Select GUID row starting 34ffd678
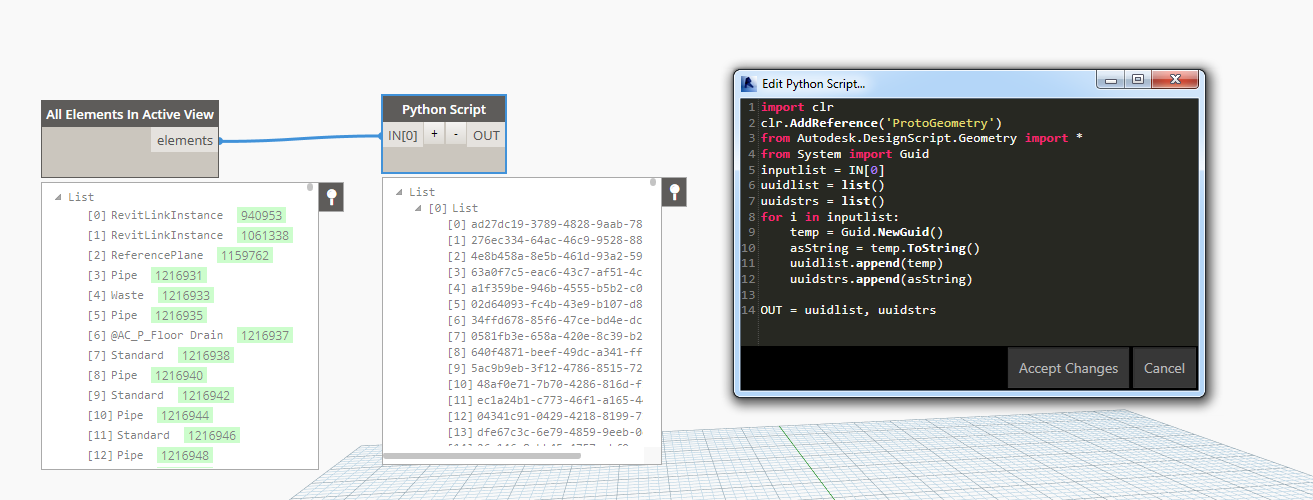Viewport: 1313px width, 500px height. pyautogui.click(x=545, y=320)
